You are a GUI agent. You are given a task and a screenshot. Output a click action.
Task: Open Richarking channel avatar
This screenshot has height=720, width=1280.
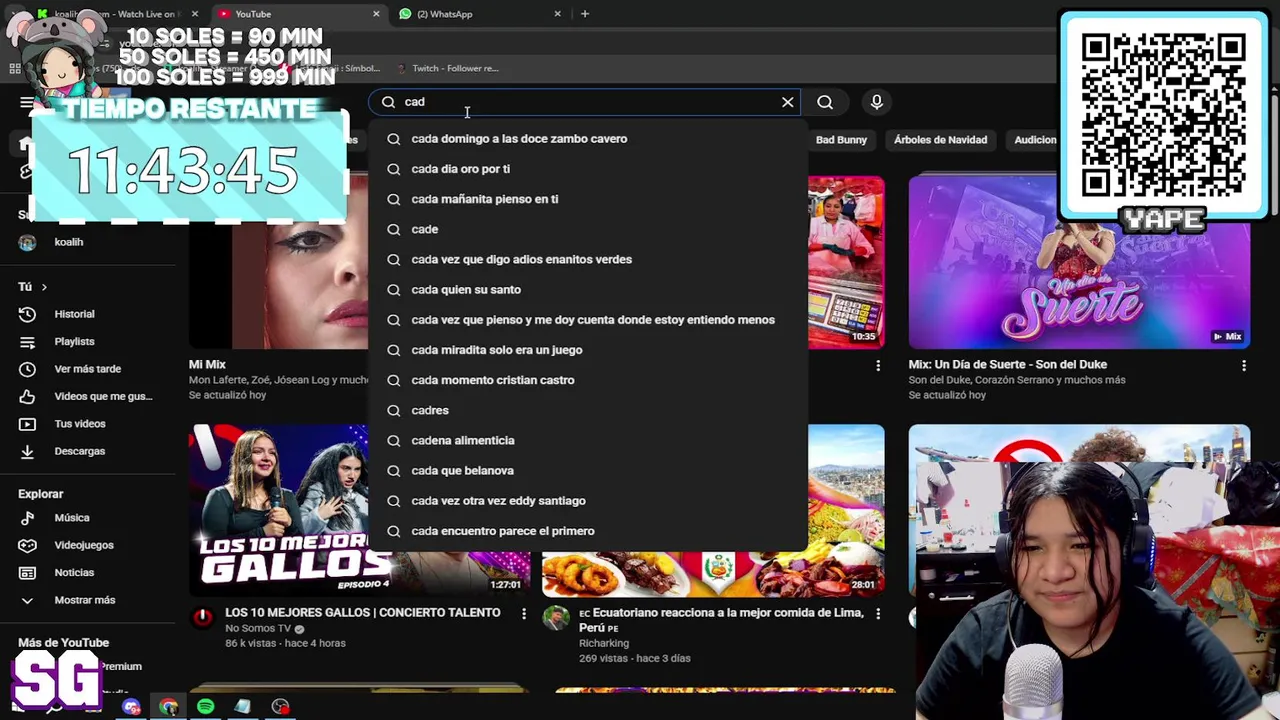[555, 617]
